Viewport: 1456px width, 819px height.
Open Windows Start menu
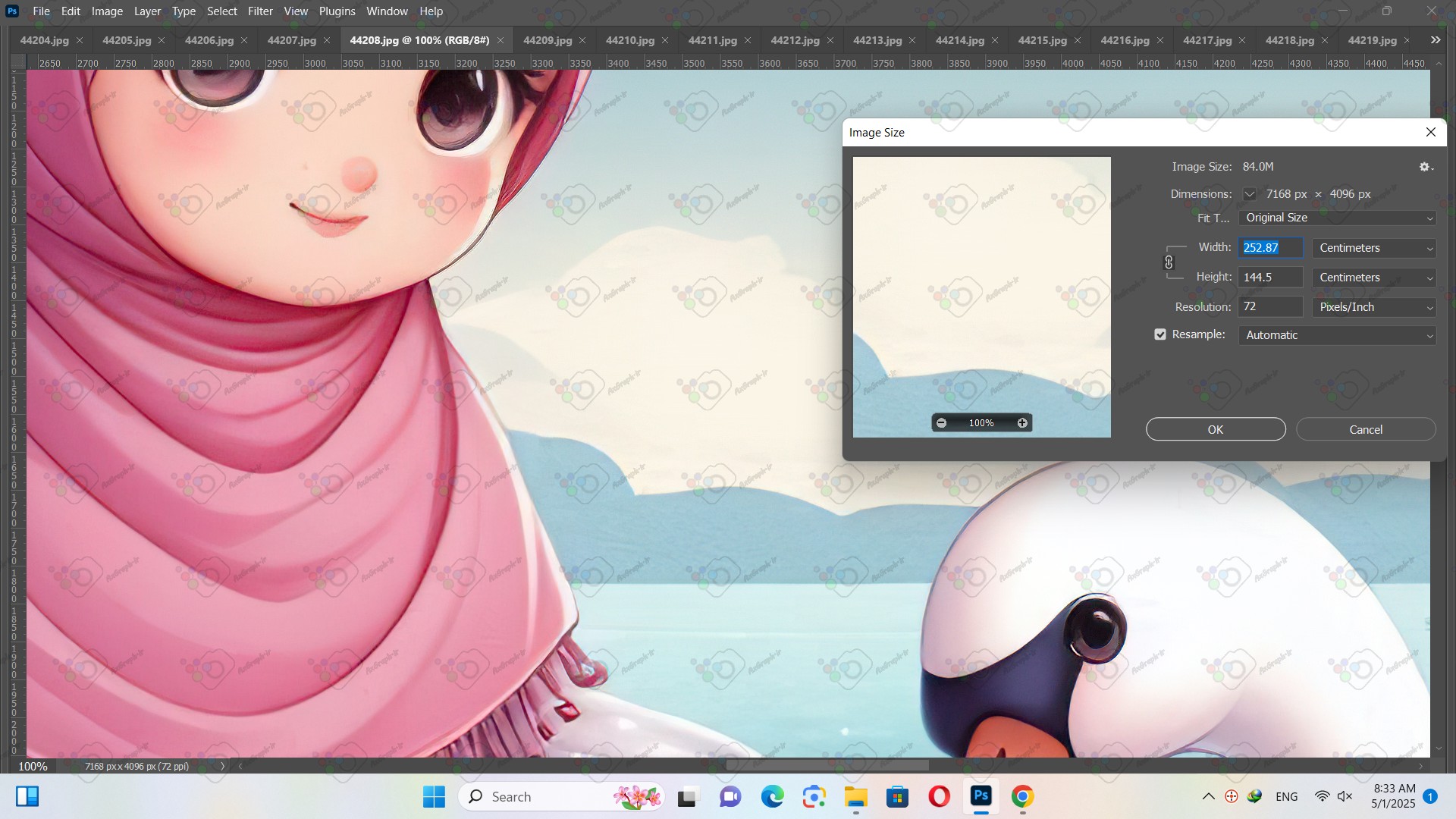click(x=434, y=797)
